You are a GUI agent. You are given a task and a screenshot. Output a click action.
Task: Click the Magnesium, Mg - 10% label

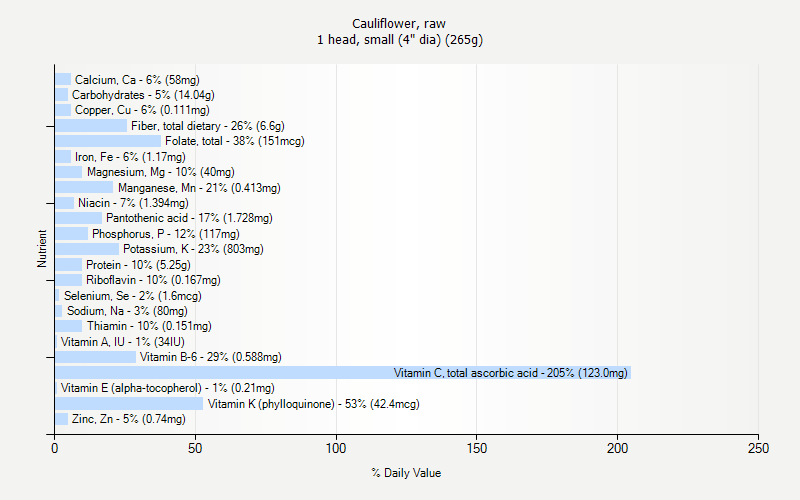click(x=161, y=172)
